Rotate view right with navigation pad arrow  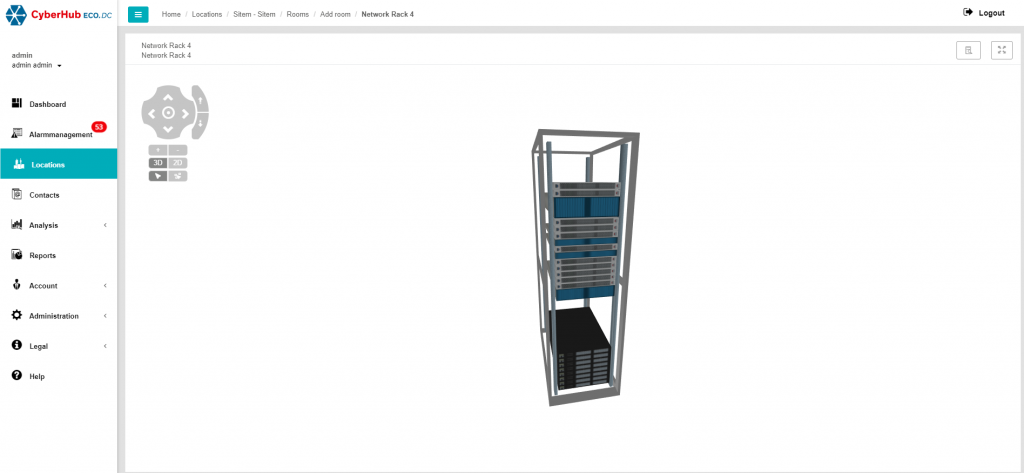[185, 113]
